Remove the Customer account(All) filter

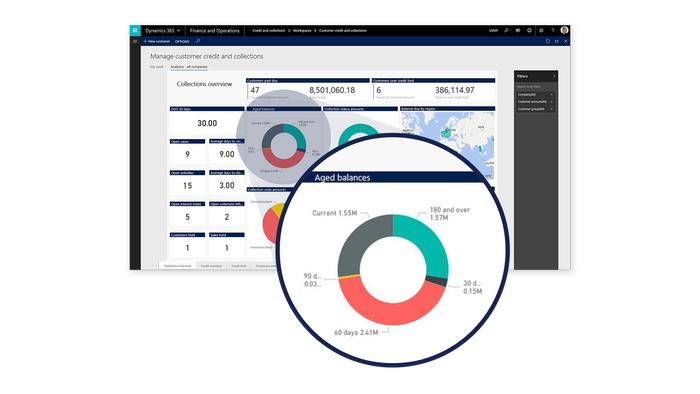click(551, 102)
